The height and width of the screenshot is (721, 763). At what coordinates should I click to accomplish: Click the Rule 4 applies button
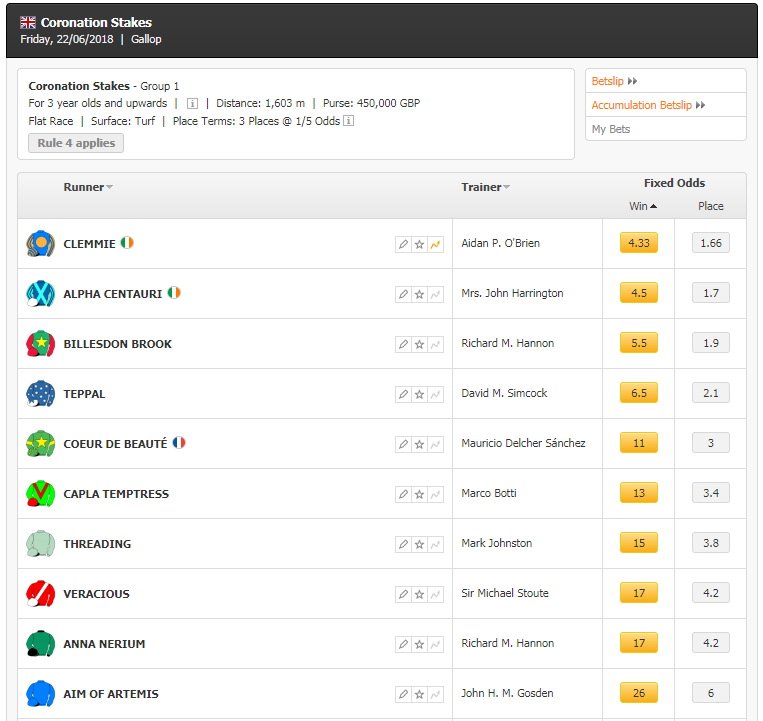(x=76, y=143)
